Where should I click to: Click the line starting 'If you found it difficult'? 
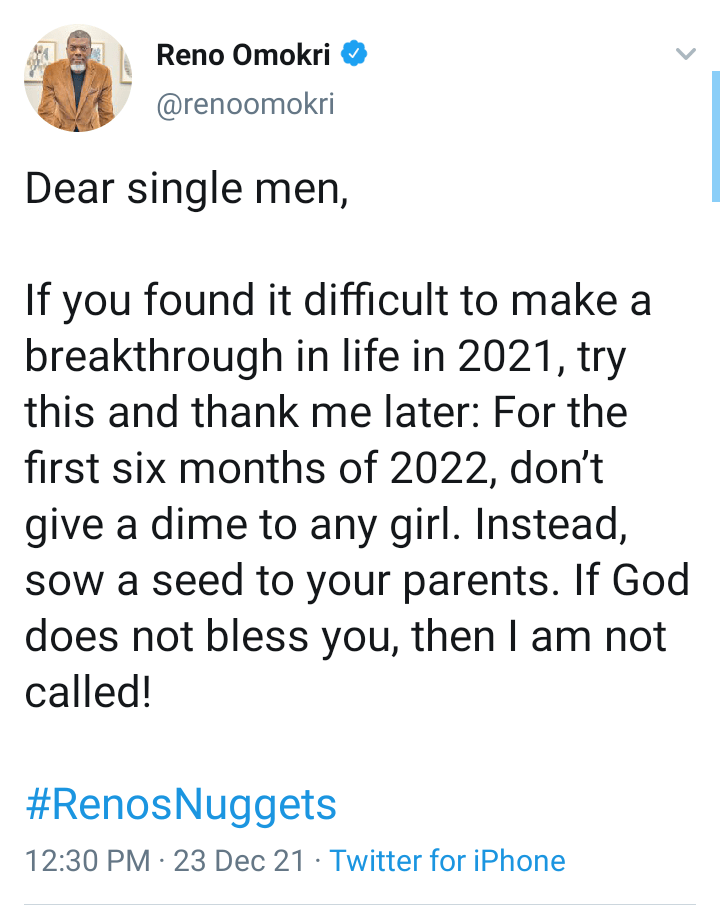click(x=338, y=302)
